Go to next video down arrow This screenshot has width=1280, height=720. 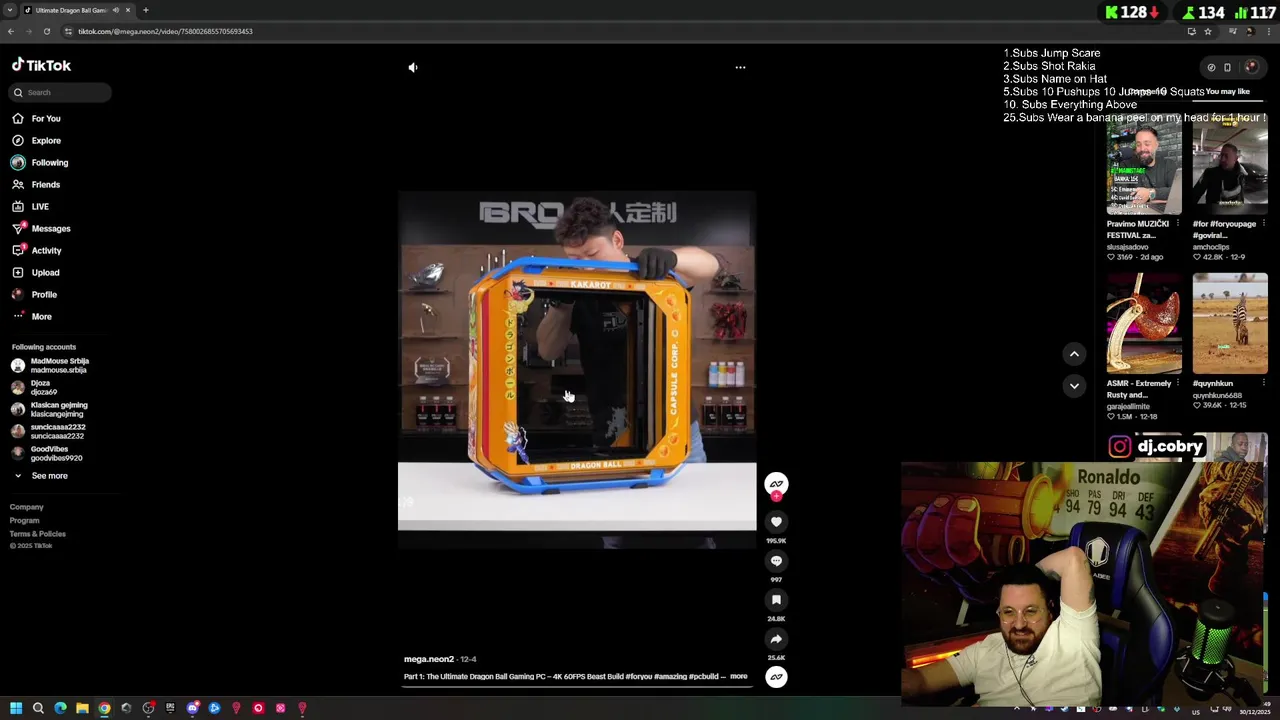coord(1074,386)
